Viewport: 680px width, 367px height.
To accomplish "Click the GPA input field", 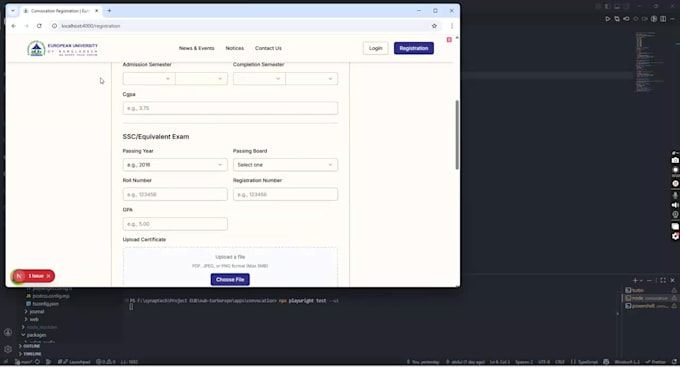I will (x=175, y=224).
